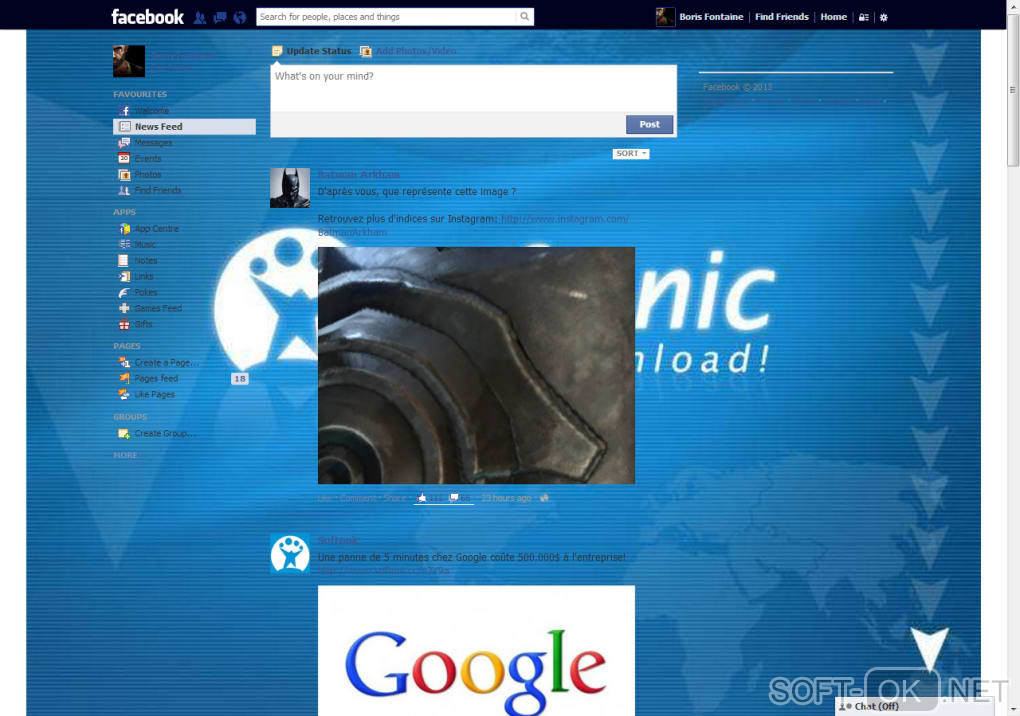Click Like under the Batman post
Viewport: 1020px width, 716px height.
click(x=325, y=498)
